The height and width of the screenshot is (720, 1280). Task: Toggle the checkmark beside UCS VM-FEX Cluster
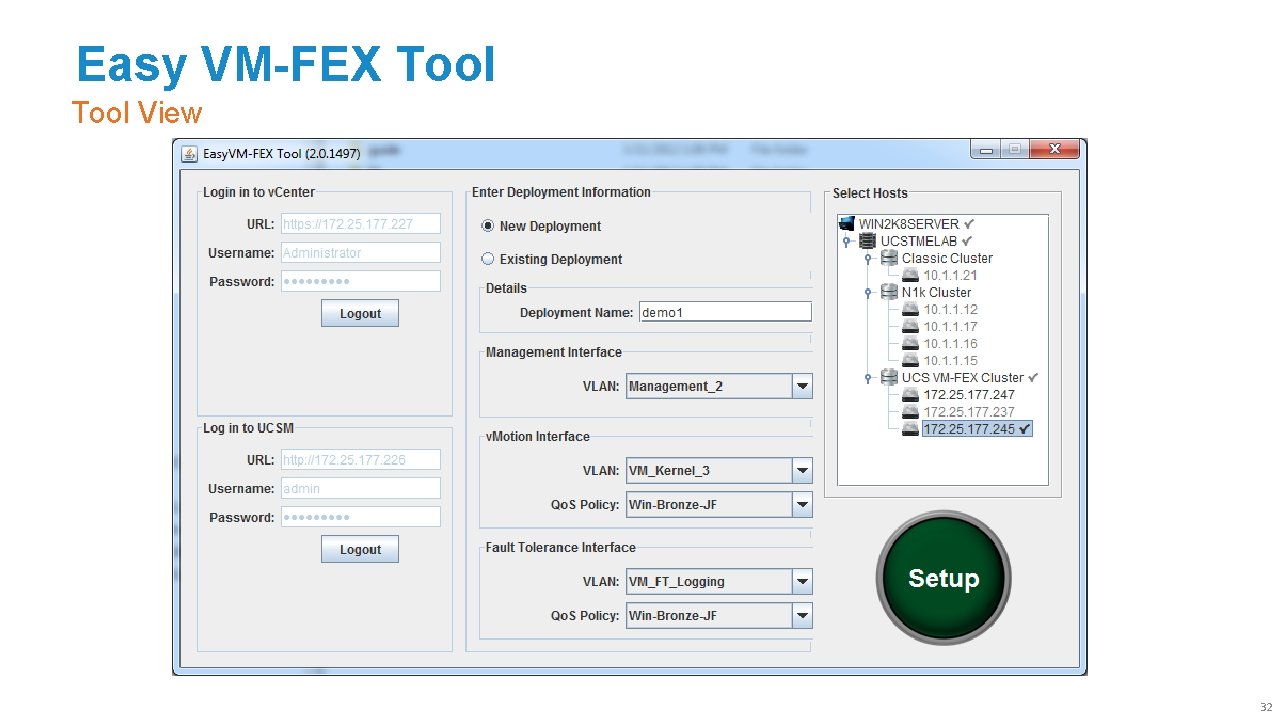point(1033,377)
